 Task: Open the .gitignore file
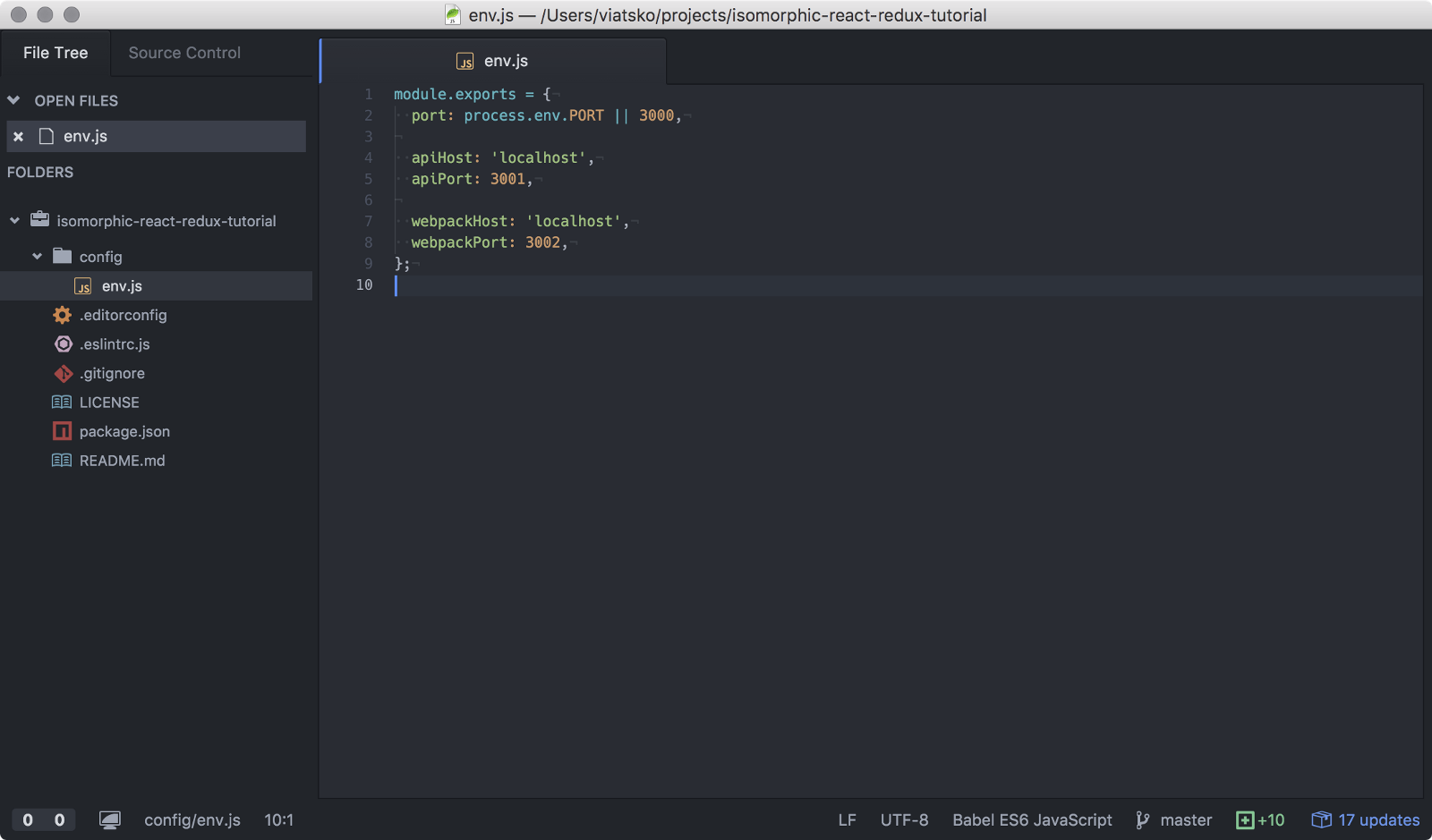[112, 373]
